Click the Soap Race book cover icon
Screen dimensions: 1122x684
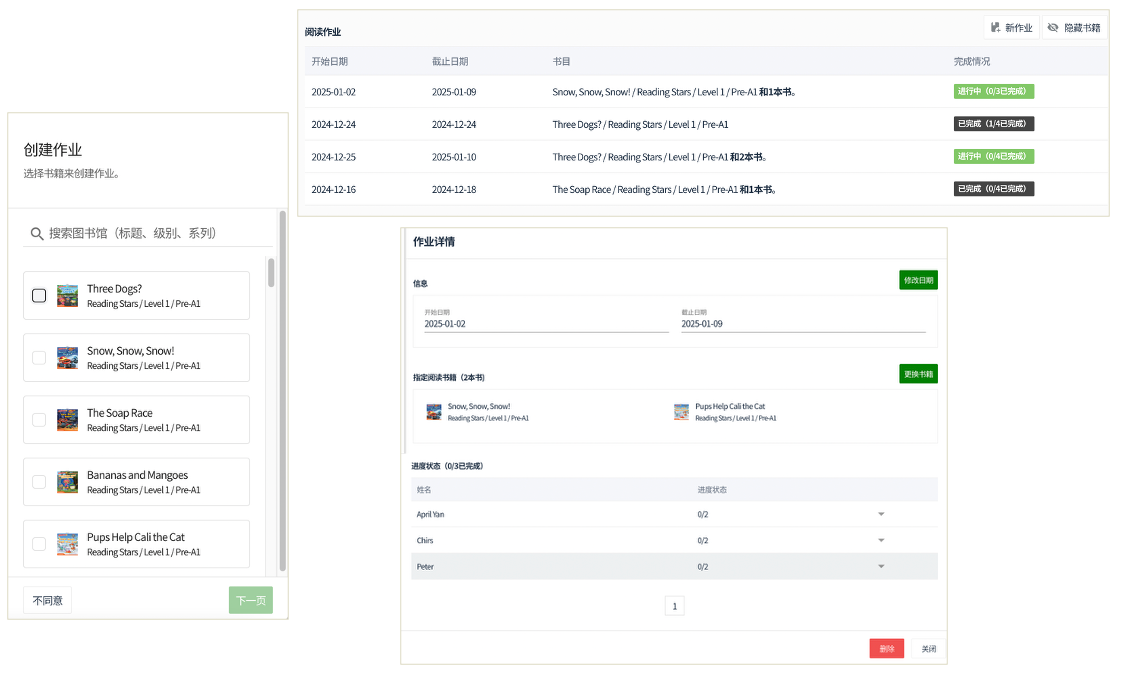coord(67,420)
